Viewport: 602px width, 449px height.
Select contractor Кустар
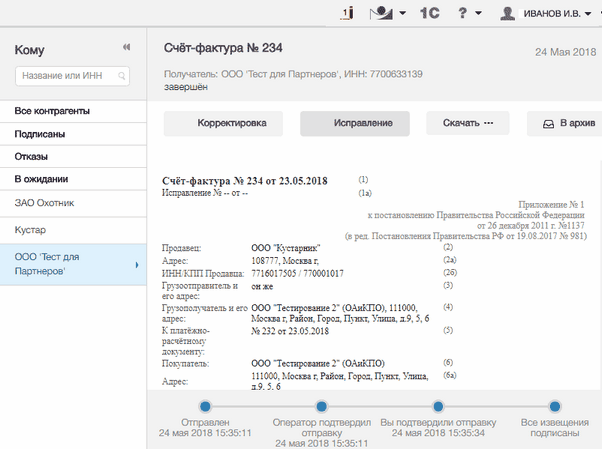[x=30, y=230]
